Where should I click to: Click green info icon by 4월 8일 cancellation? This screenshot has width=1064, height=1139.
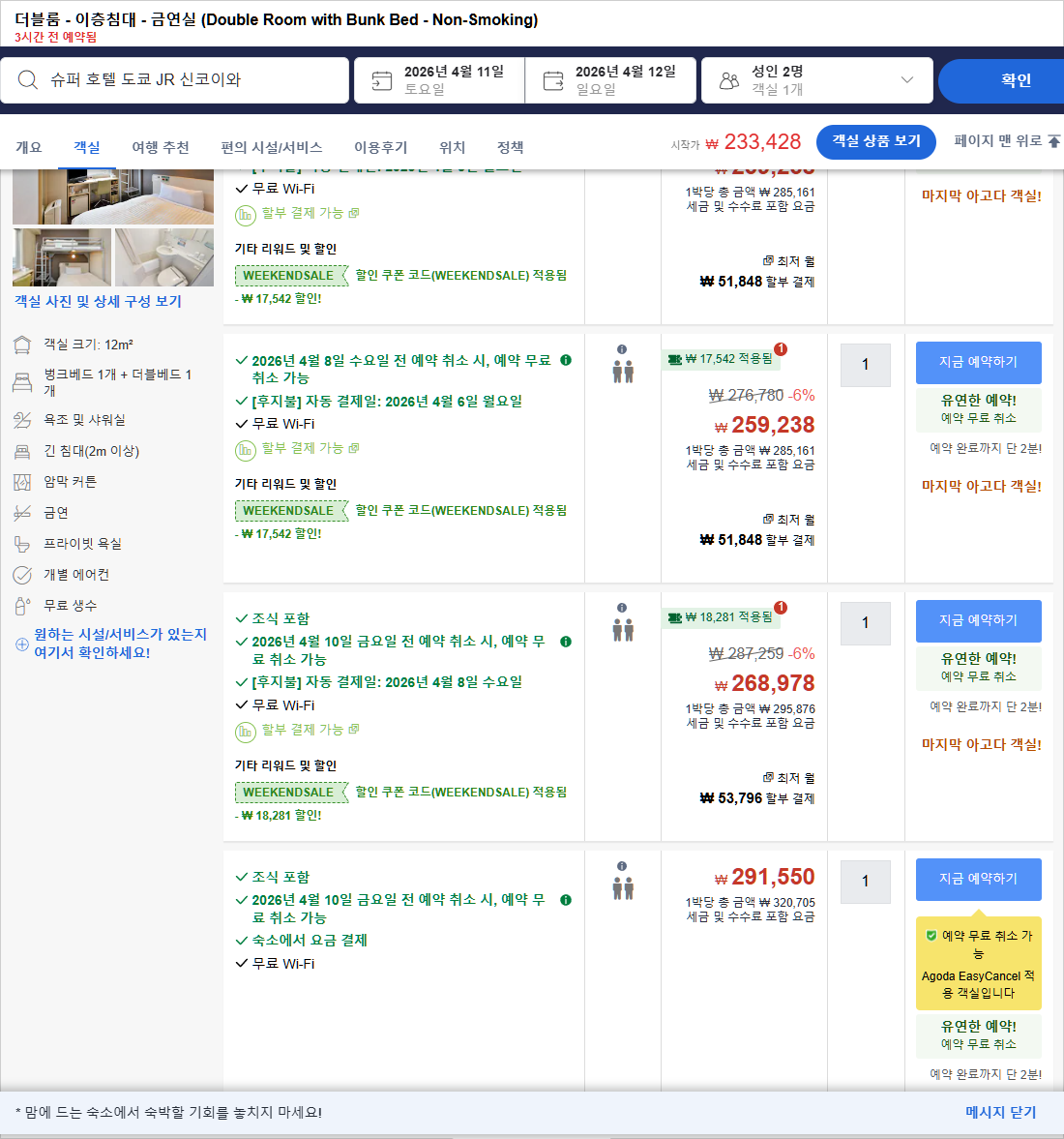coord(566,360)
